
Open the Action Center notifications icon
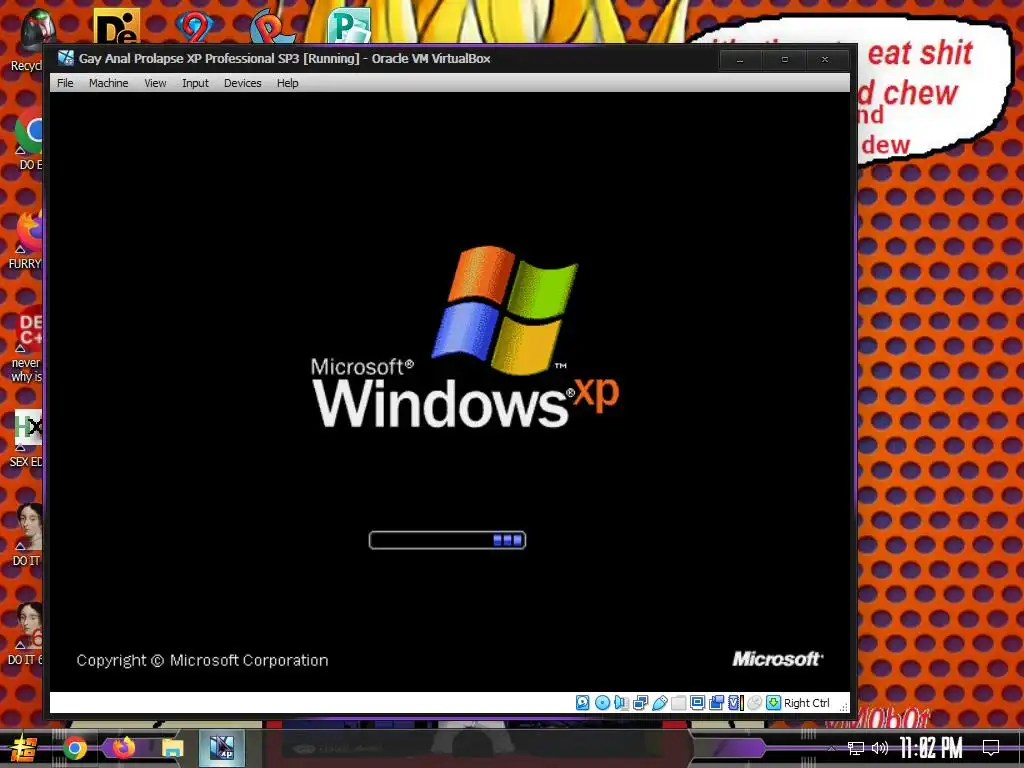[x=991, y=748]
